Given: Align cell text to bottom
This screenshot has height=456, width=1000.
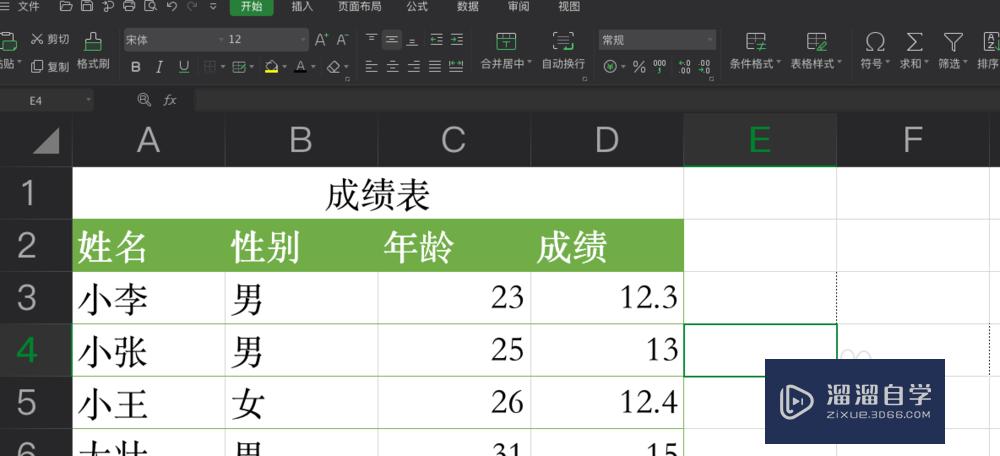Looking at the screenshot, I should (x=413, y=40).
